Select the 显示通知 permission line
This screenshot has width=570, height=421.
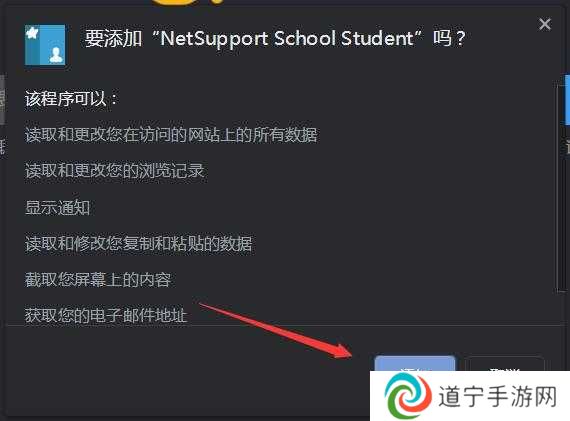point(57,208)
